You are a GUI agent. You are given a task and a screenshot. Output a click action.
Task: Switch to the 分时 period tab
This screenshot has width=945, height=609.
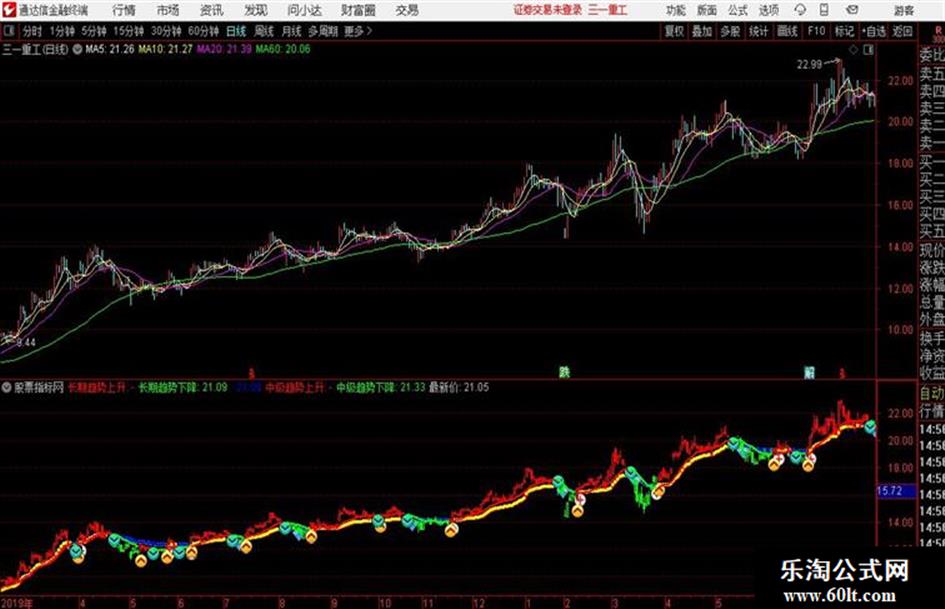point(32,31)
